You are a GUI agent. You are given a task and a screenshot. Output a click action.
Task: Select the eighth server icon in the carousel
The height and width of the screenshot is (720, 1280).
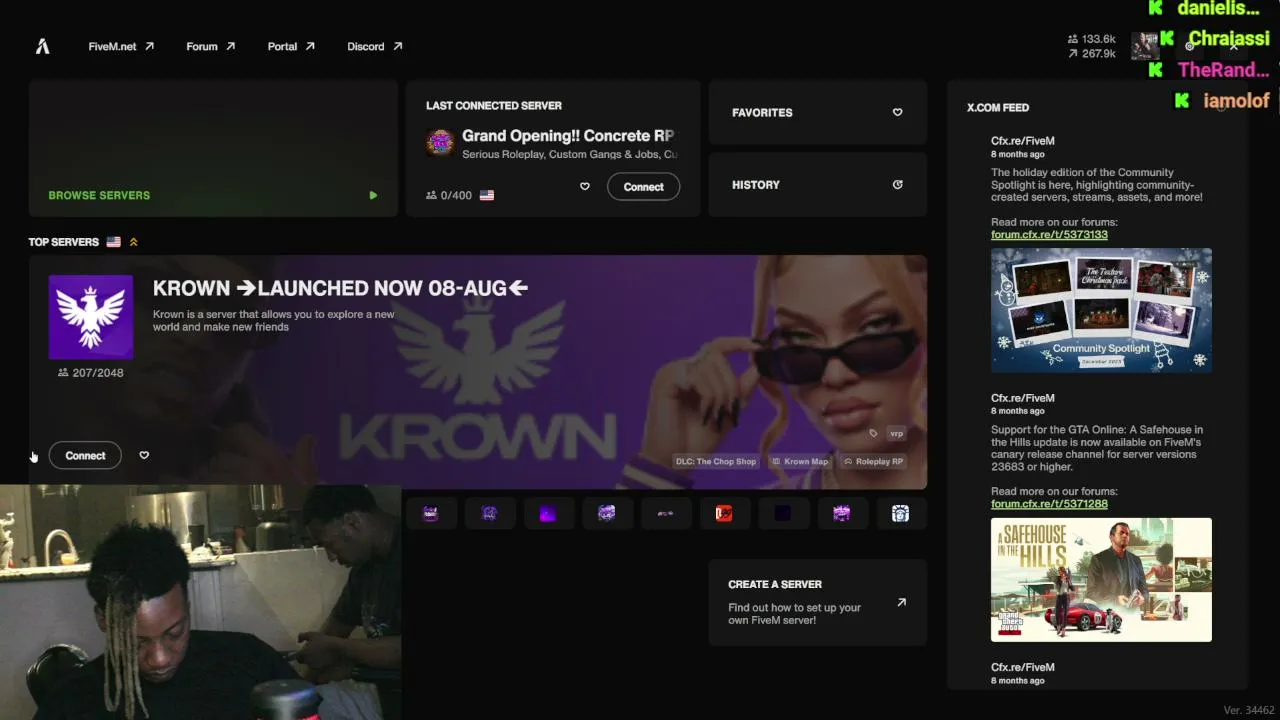pyautogui.click(x=842, y=513)
